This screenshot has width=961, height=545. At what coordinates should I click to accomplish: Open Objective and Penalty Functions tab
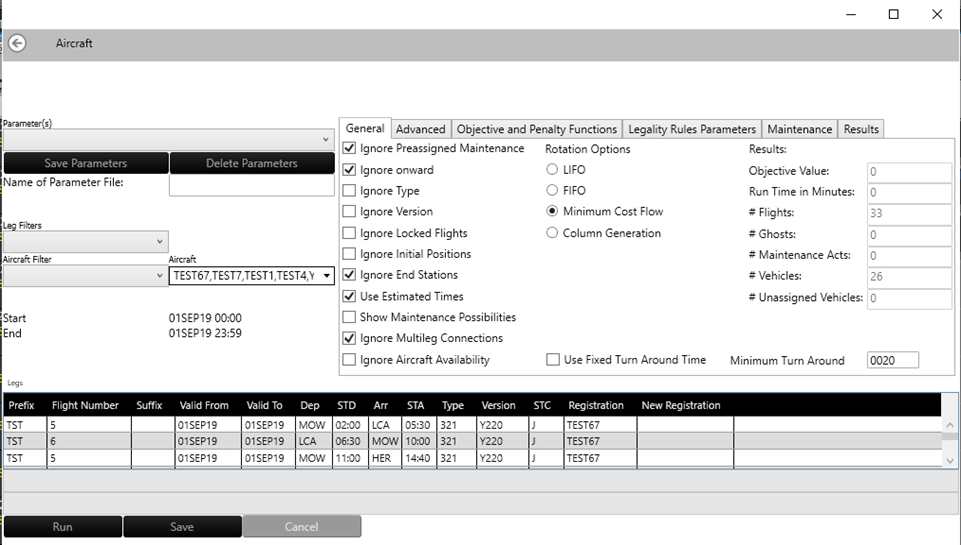pos(537,129)
